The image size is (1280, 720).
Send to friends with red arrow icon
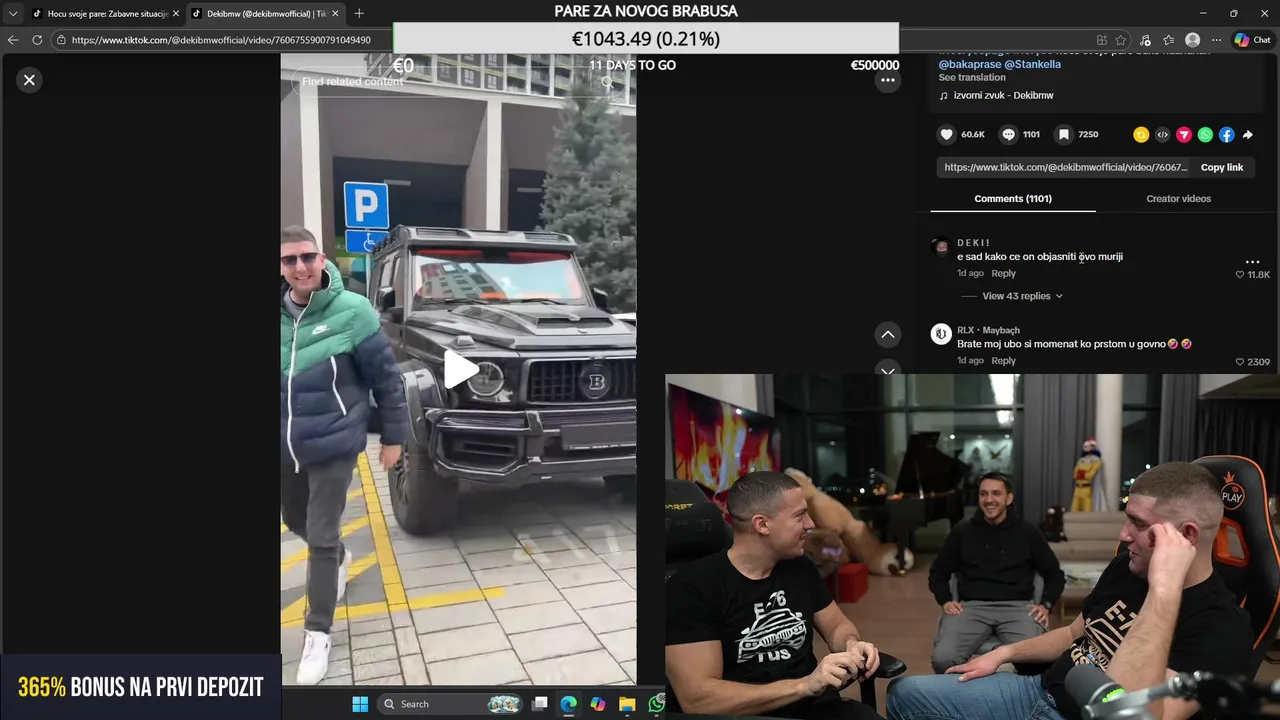pyautogui.click(x=1184, y=134)
